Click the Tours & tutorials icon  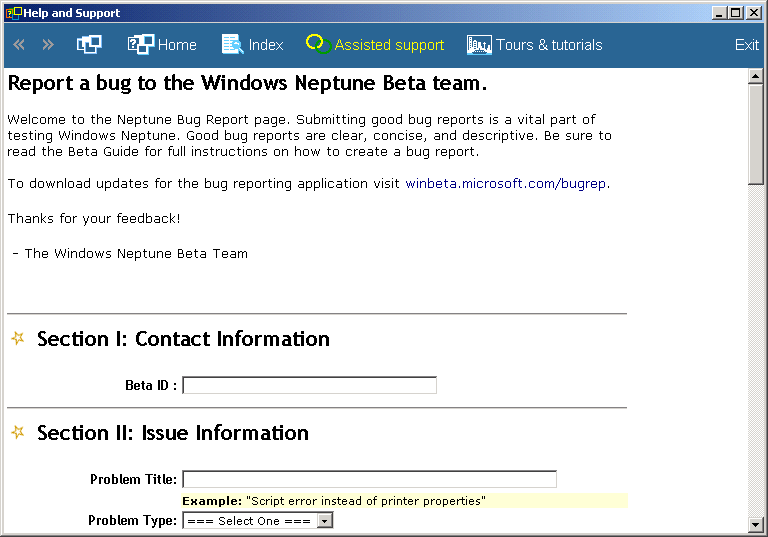pyautogui.click(x=479, y=45)
